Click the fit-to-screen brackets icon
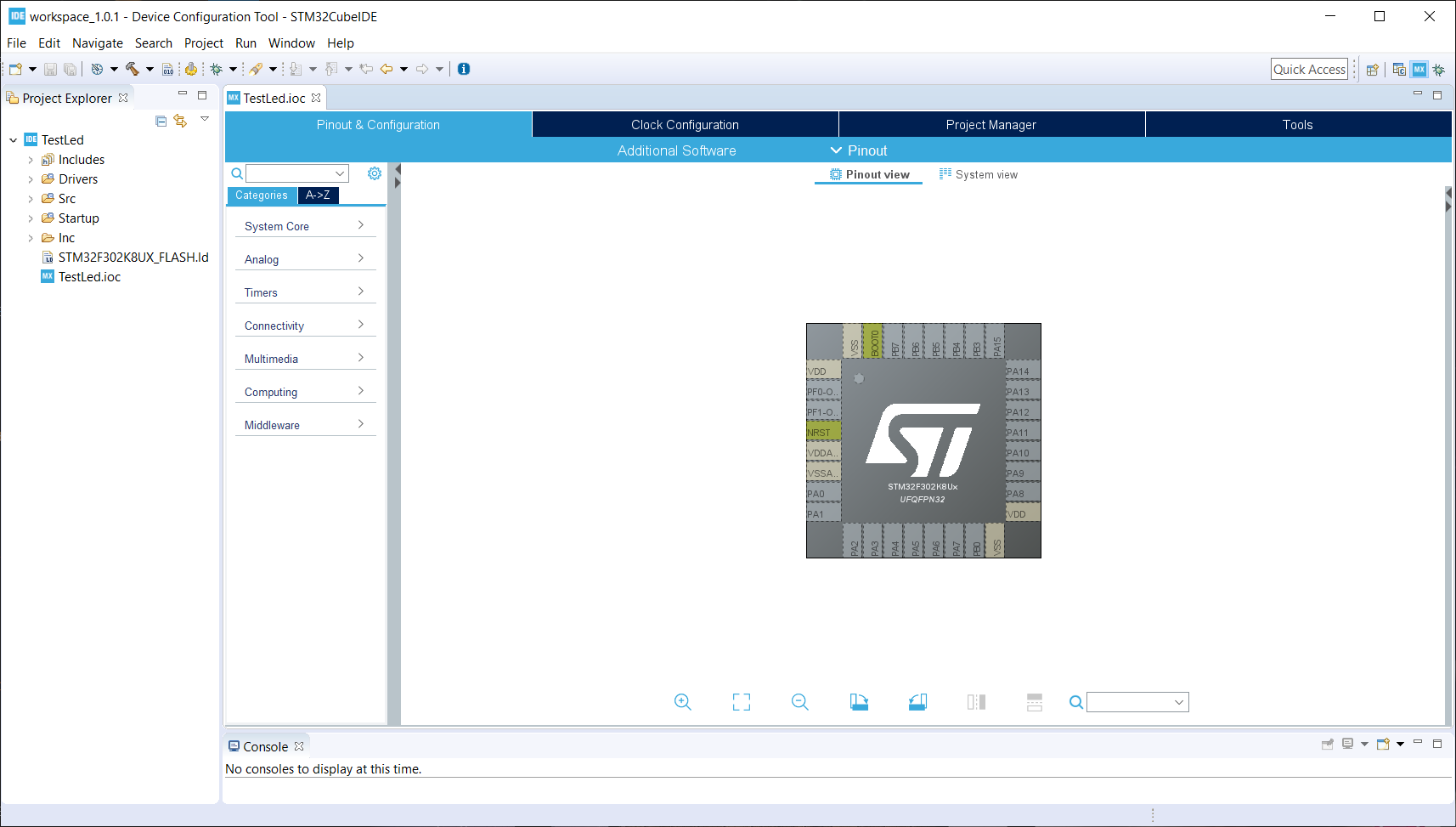 tap(742, 702)
